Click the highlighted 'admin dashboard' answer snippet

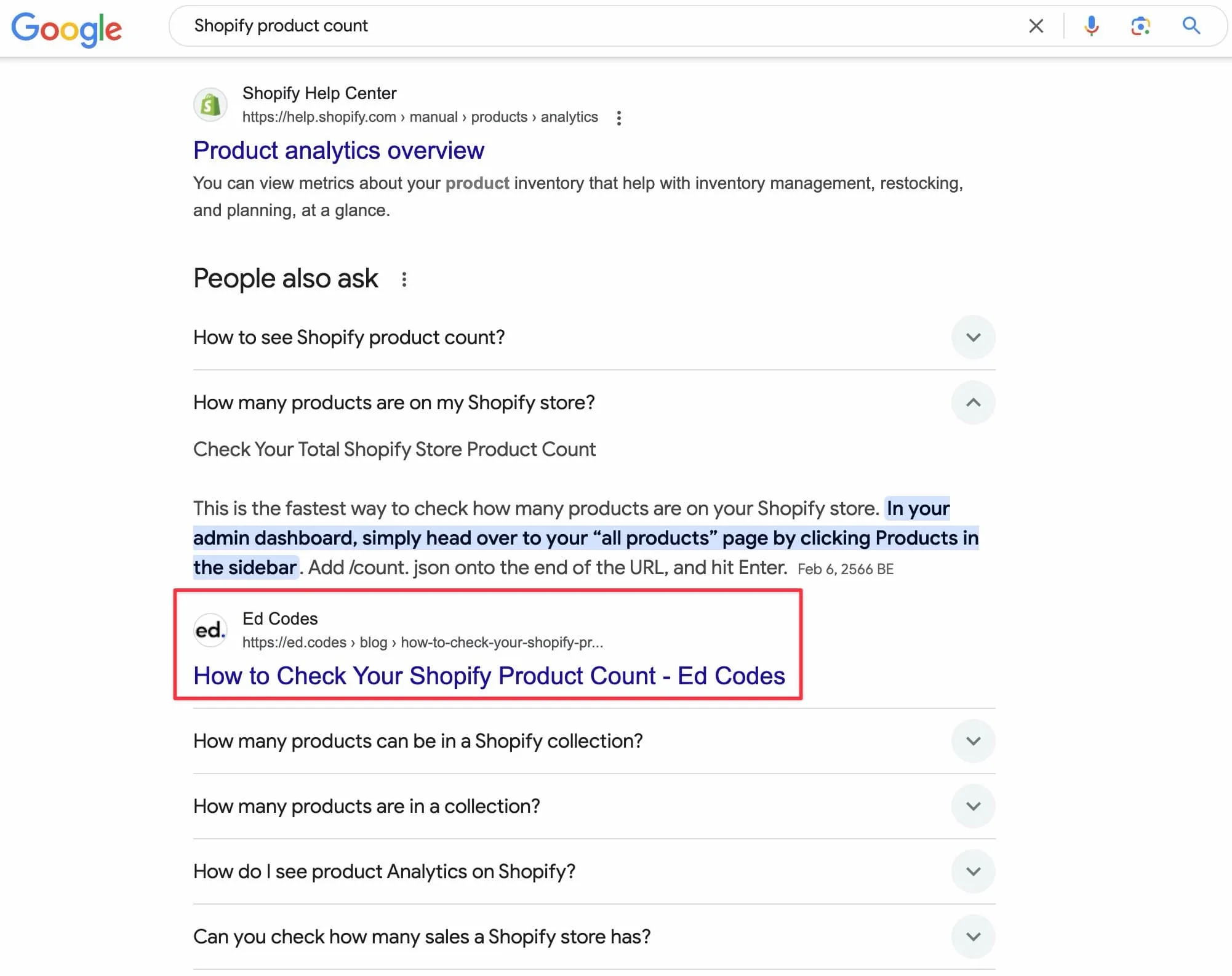586,538
